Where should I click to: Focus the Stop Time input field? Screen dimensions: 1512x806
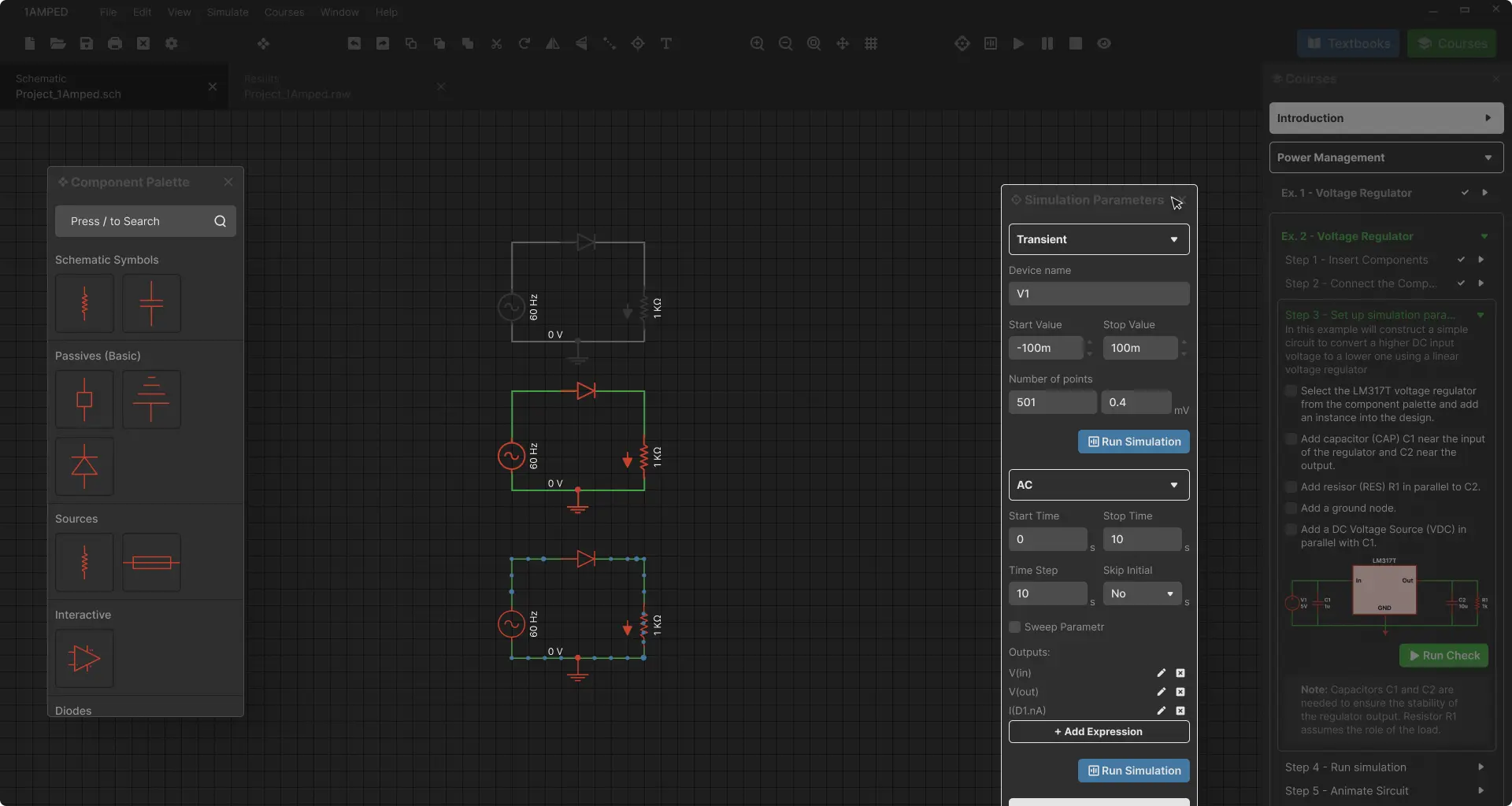click(1143, 539)
